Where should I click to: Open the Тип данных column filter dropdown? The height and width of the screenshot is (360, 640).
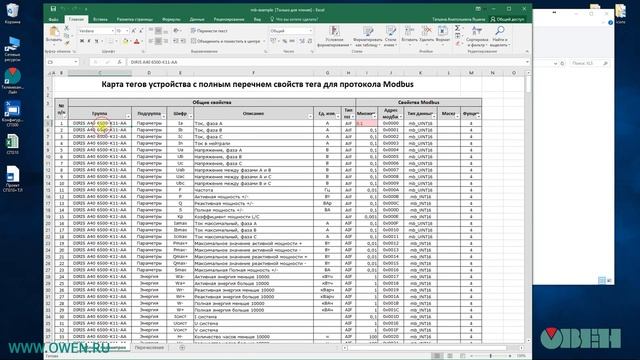[x=434, y=117]
